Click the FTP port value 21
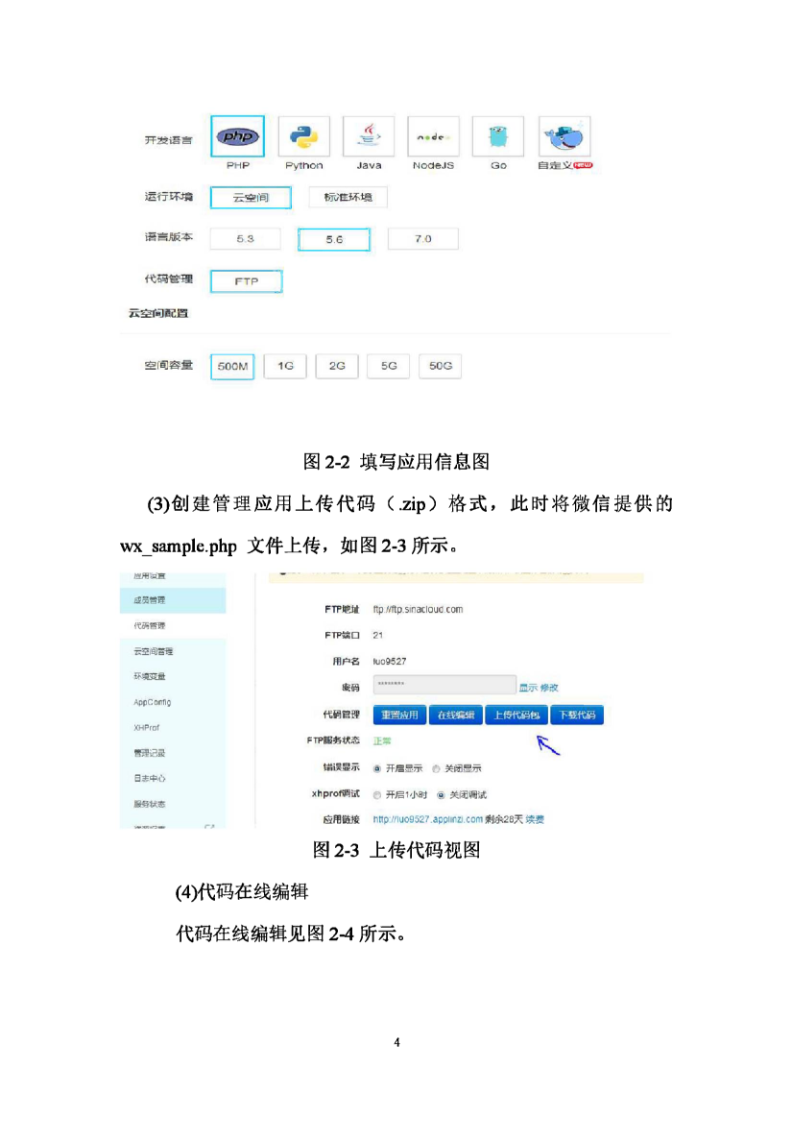This screenshot has width=794, height=1123. tap(378, 635)
